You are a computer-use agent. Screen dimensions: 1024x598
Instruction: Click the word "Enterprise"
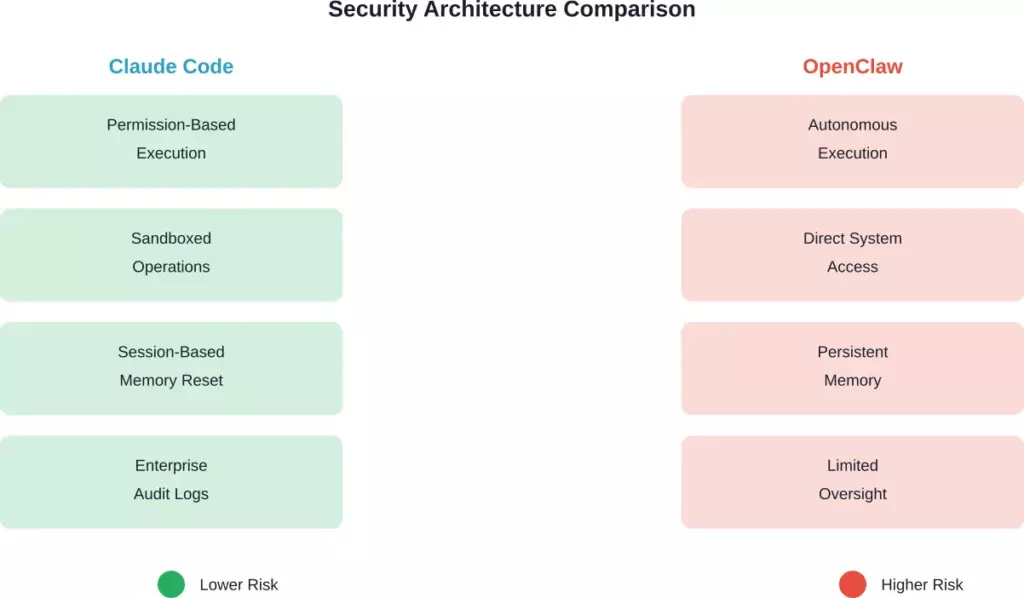coord(171,466)
